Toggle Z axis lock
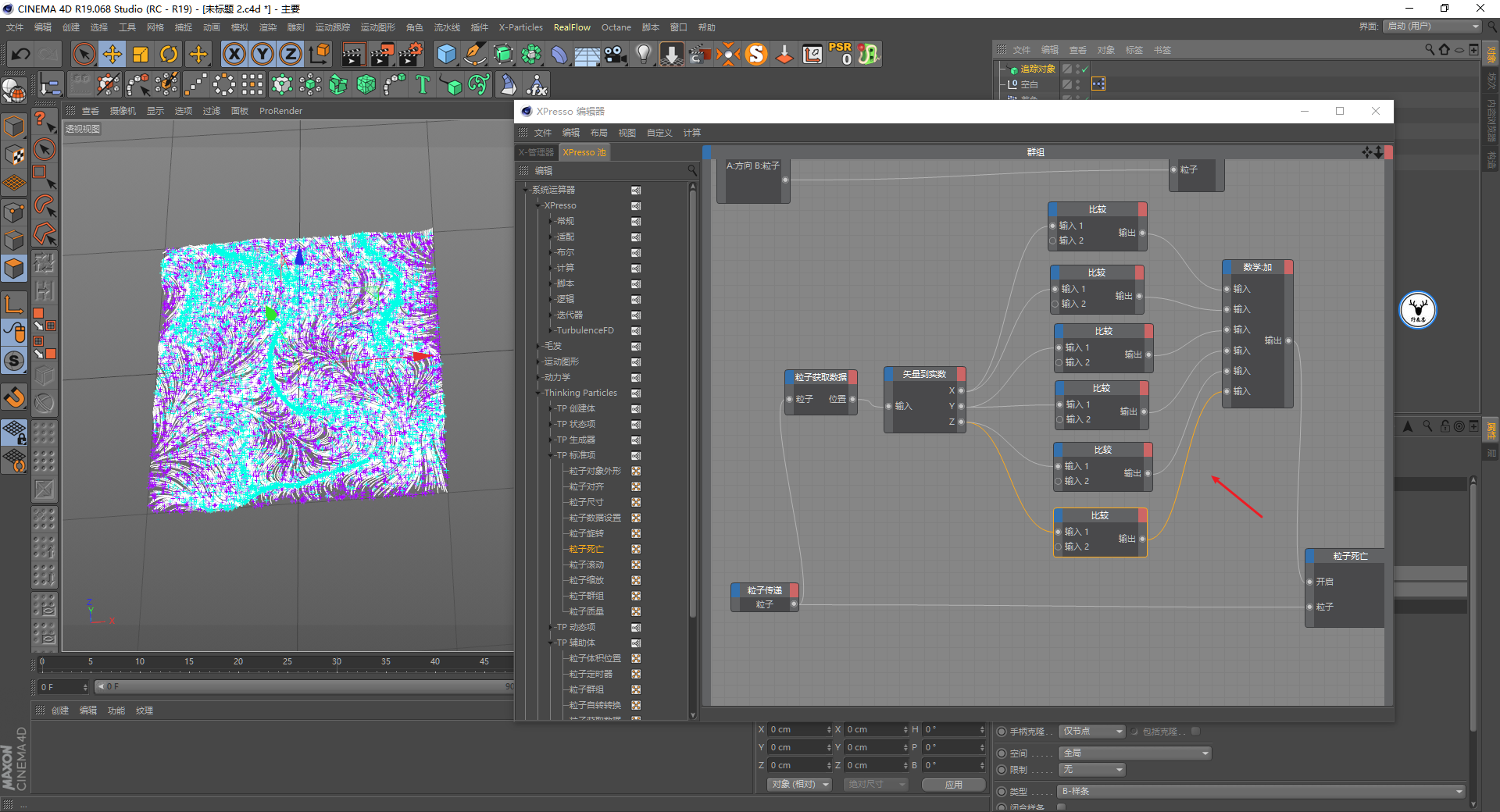1500x812 pixels. pos(291,54)
